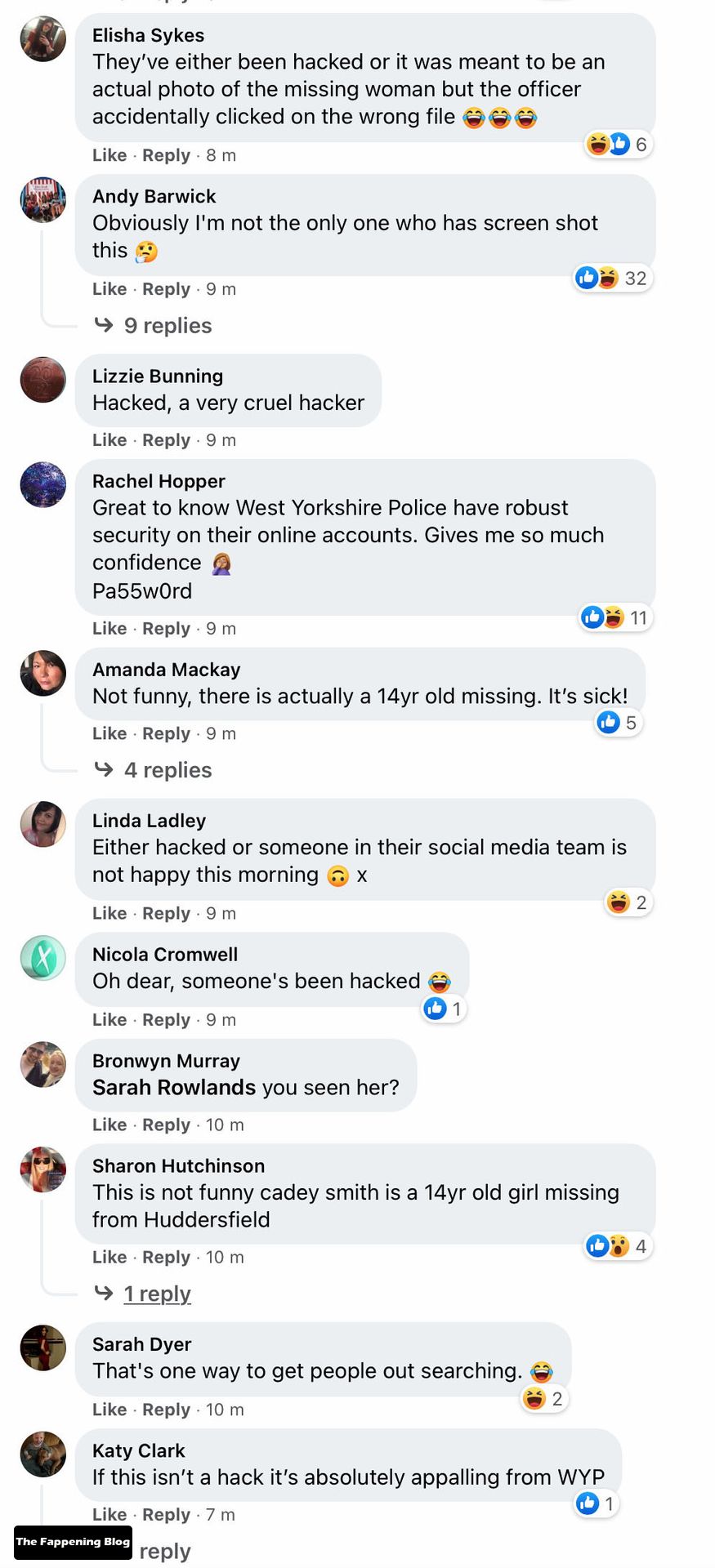Open Nicola Cromwell's green avatar icon
The width and height of the screenshot is (715, 1568).
(x=43, y=957)
